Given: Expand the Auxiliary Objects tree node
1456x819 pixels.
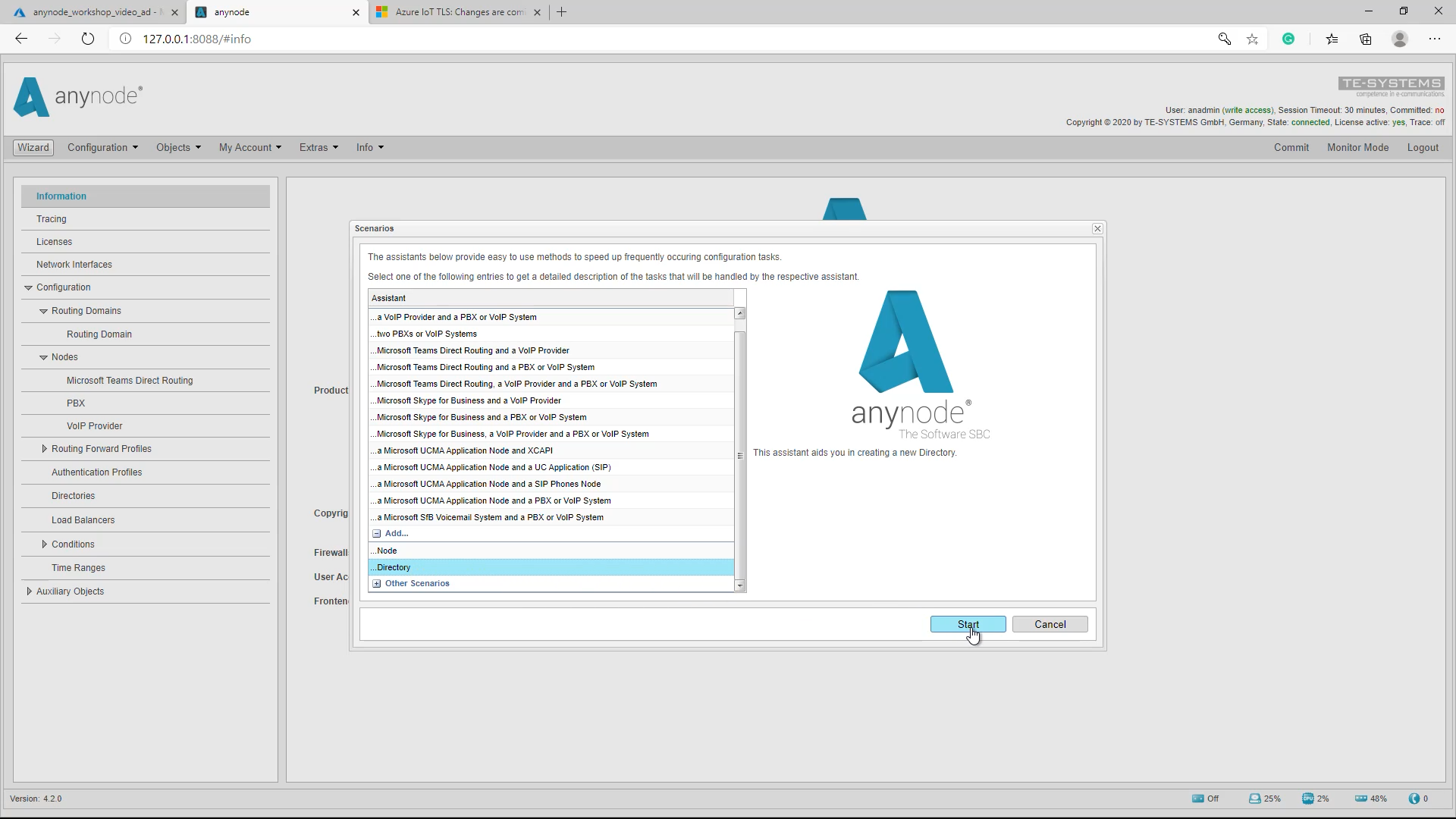Looking at the screenshot, I should tap(29, 591).
